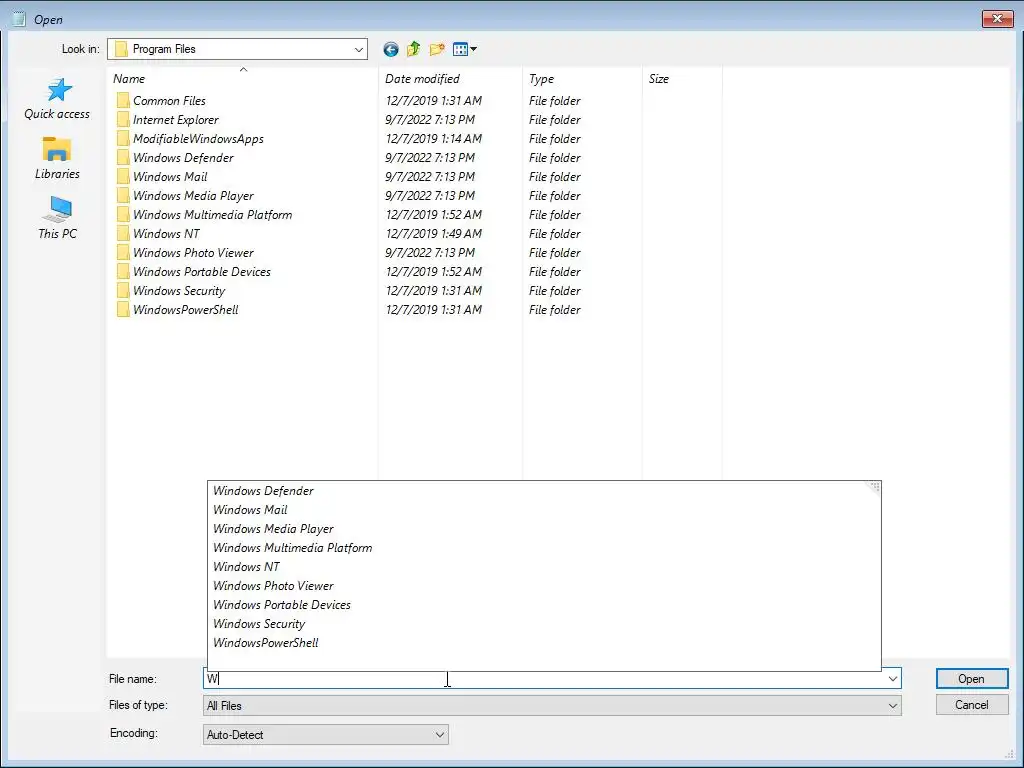Choose Windows Defender from autocomplete suggestions
The width and height of the screenshot is (1024, 768).
coord(544,491)
